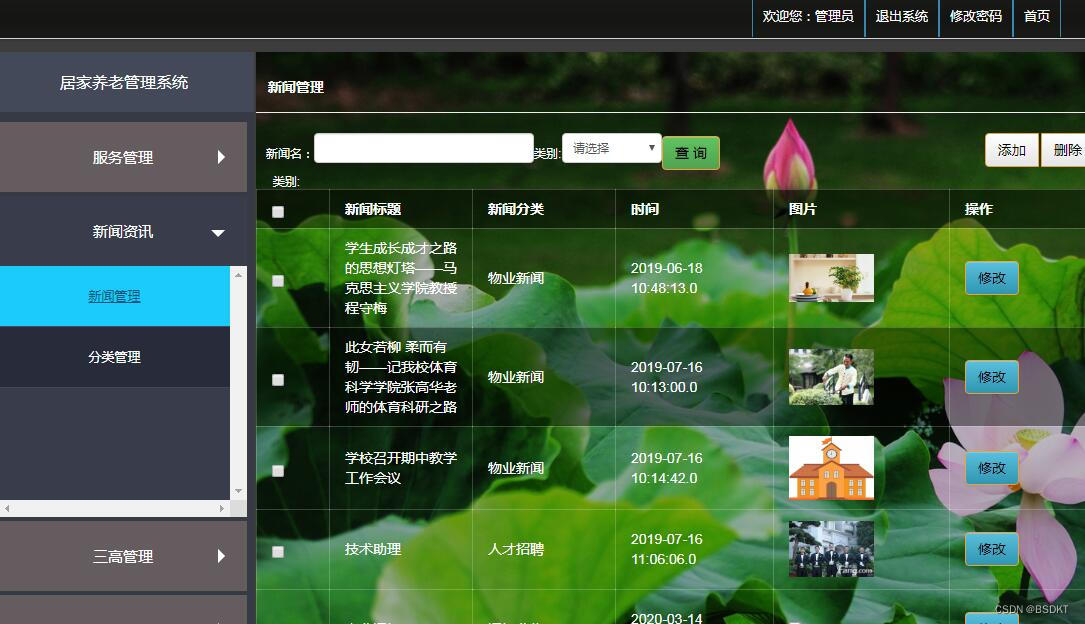Click 物业新闻 in the 学生成长成才之路 row
The height and width of the screenshot is (624, 1085).
click(x=516, y=278)
